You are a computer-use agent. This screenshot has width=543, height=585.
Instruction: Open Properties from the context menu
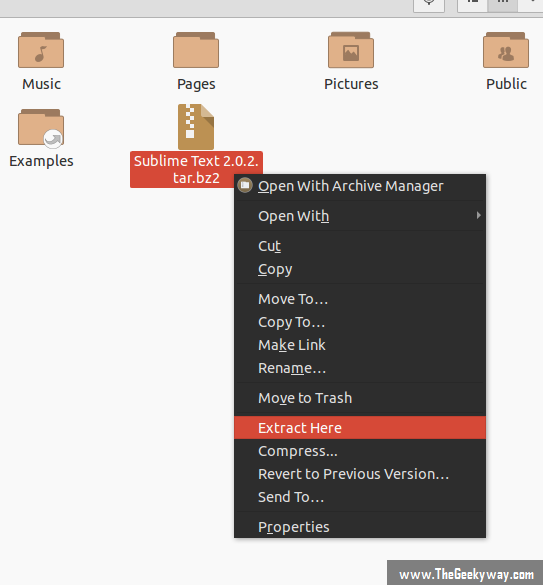tap(360, 527)
